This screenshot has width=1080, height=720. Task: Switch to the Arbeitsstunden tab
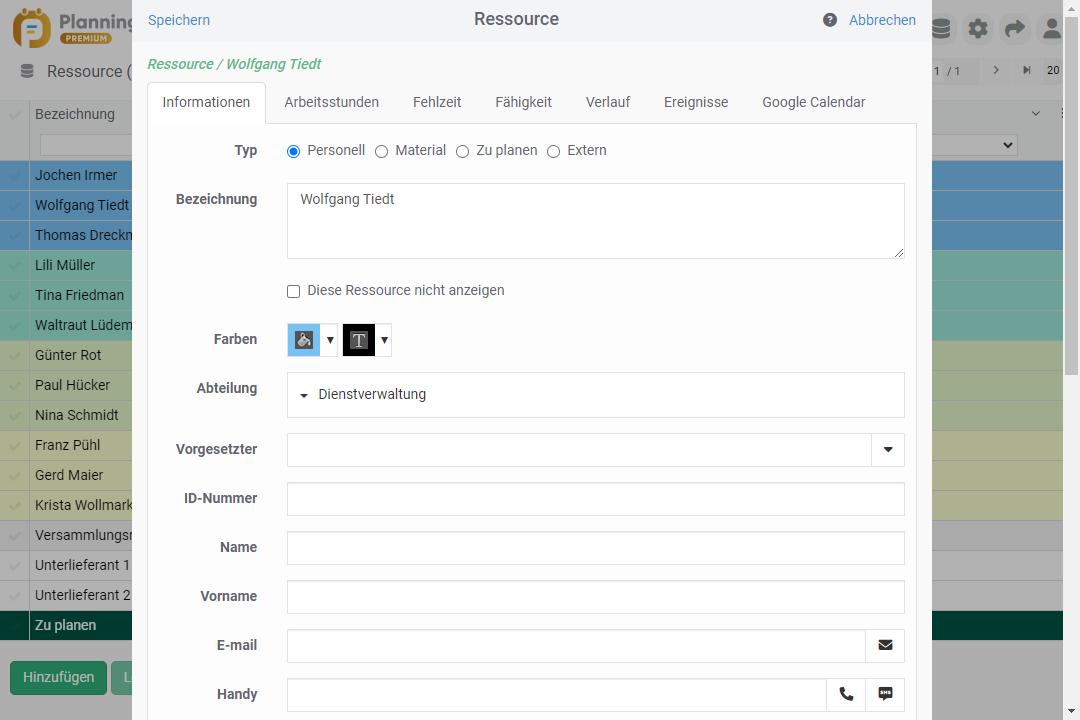tap(331, 102)
